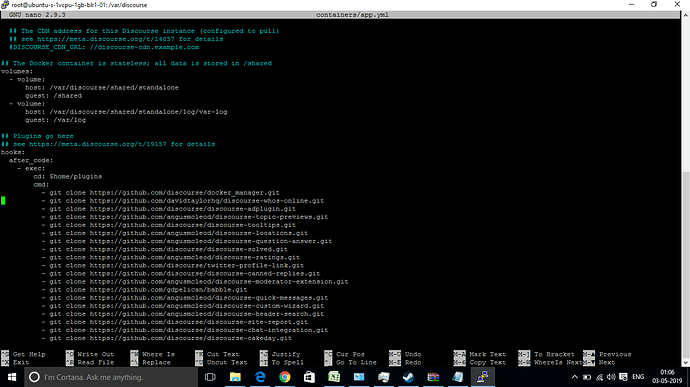Click the 'Read File' nano shortcut

pyautogui.click(x=95, y=362)
